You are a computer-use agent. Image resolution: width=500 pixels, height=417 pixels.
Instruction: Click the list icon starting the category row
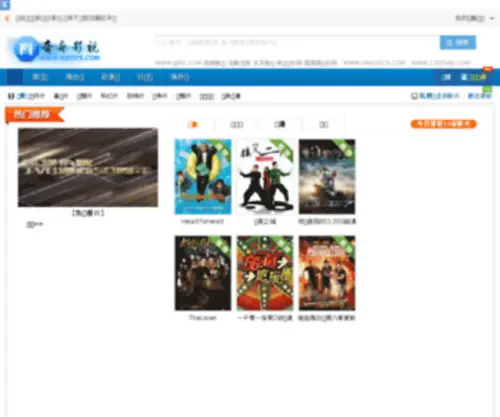tap(11, 96)
